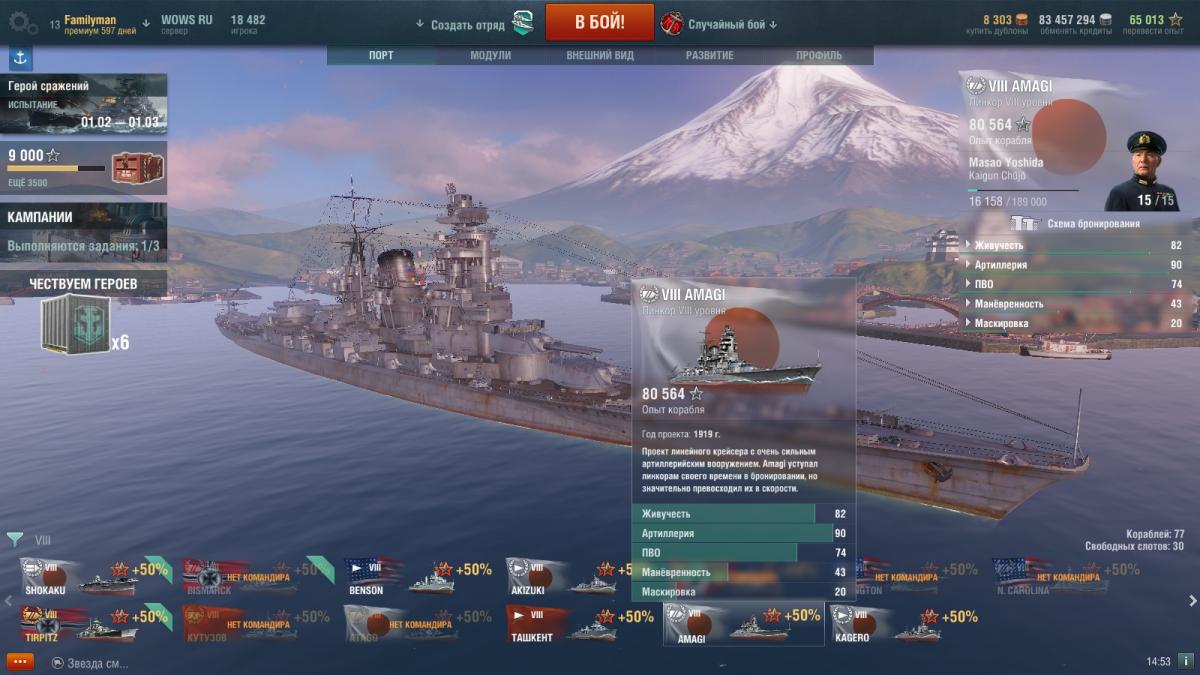Screen dimensions: 1200x675
Task: Click the info icon near the clock
Action: [x=1185, y=661]
